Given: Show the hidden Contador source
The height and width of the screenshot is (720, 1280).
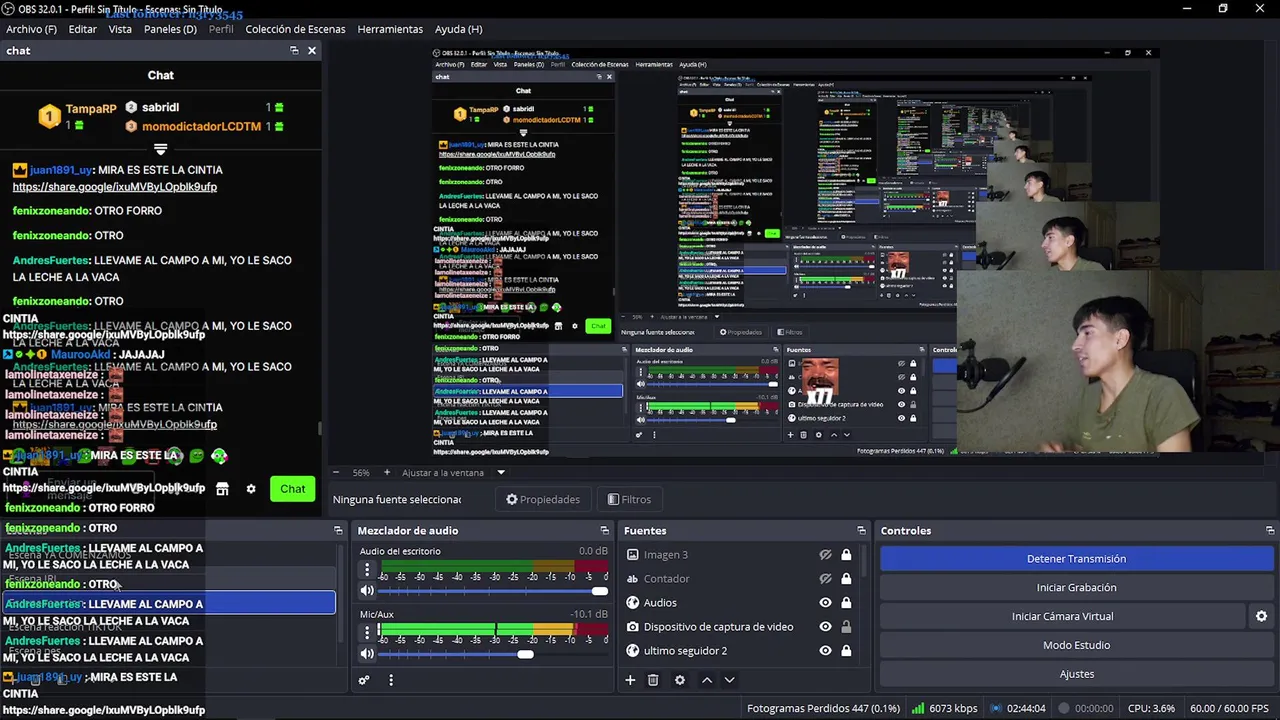Looking at the screenshot, I should click(x=825, y=579).
